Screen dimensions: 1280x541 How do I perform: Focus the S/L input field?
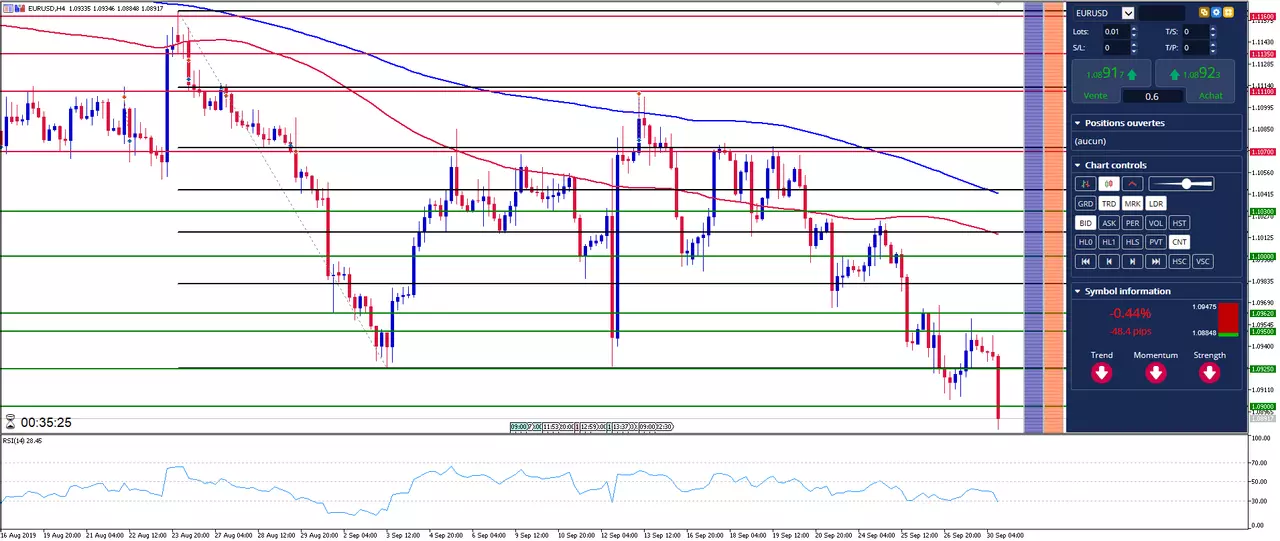click(1115, 47)
